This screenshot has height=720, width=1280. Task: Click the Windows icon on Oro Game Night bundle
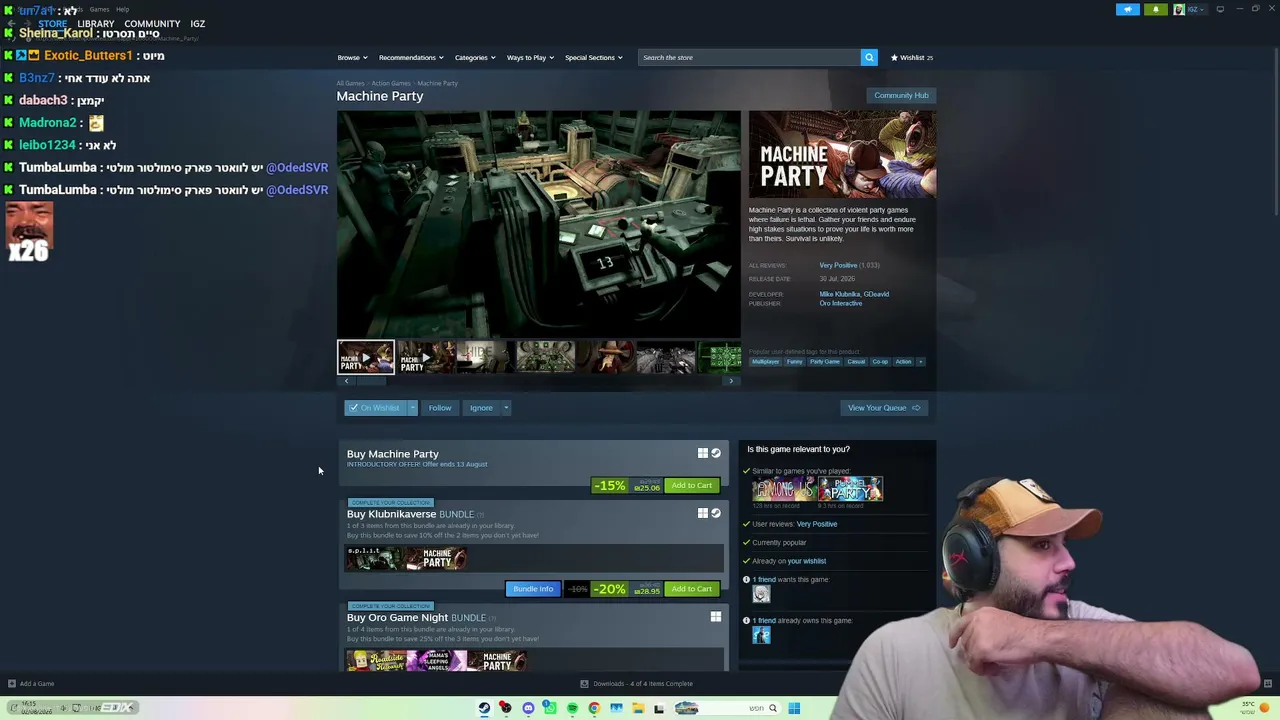716,617
